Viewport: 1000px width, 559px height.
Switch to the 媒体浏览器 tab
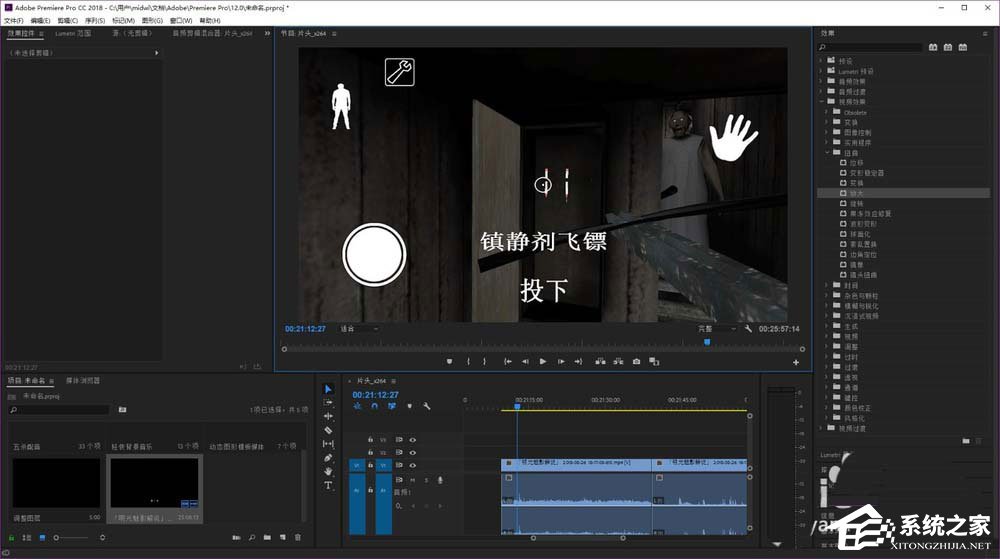pyautogui.click(x=83, y=381)
